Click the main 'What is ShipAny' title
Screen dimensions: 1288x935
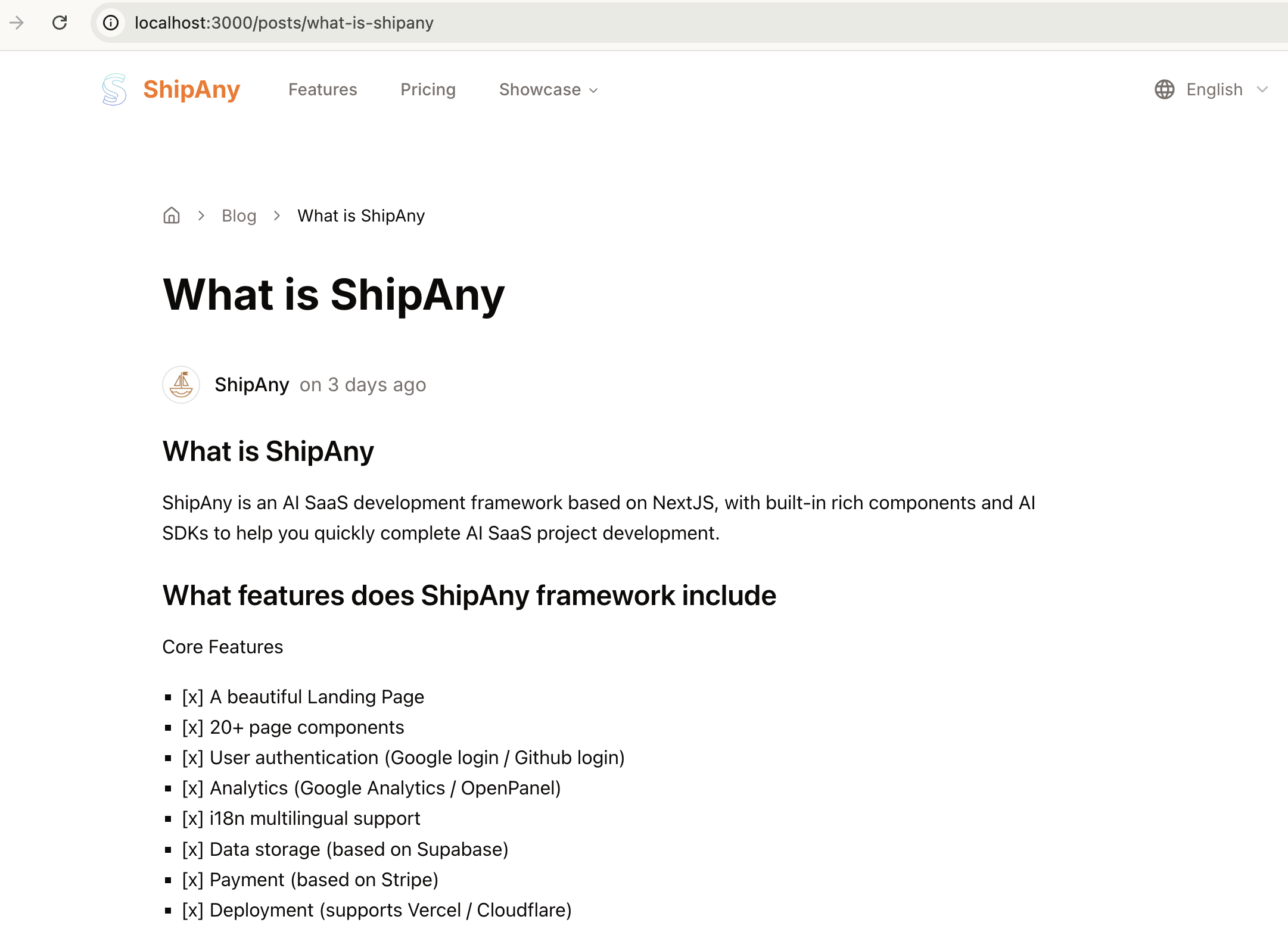[334, 295]
